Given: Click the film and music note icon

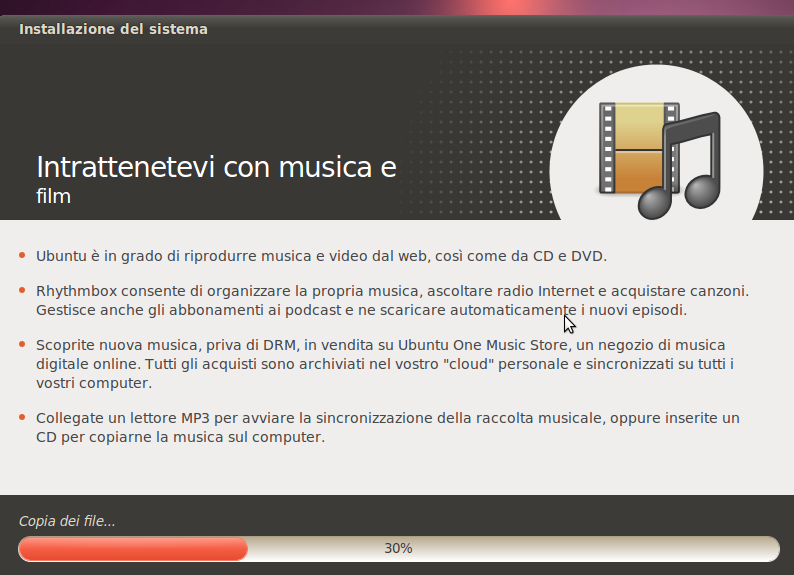Looking at the screenshot, I should click(x=659, y=160).
